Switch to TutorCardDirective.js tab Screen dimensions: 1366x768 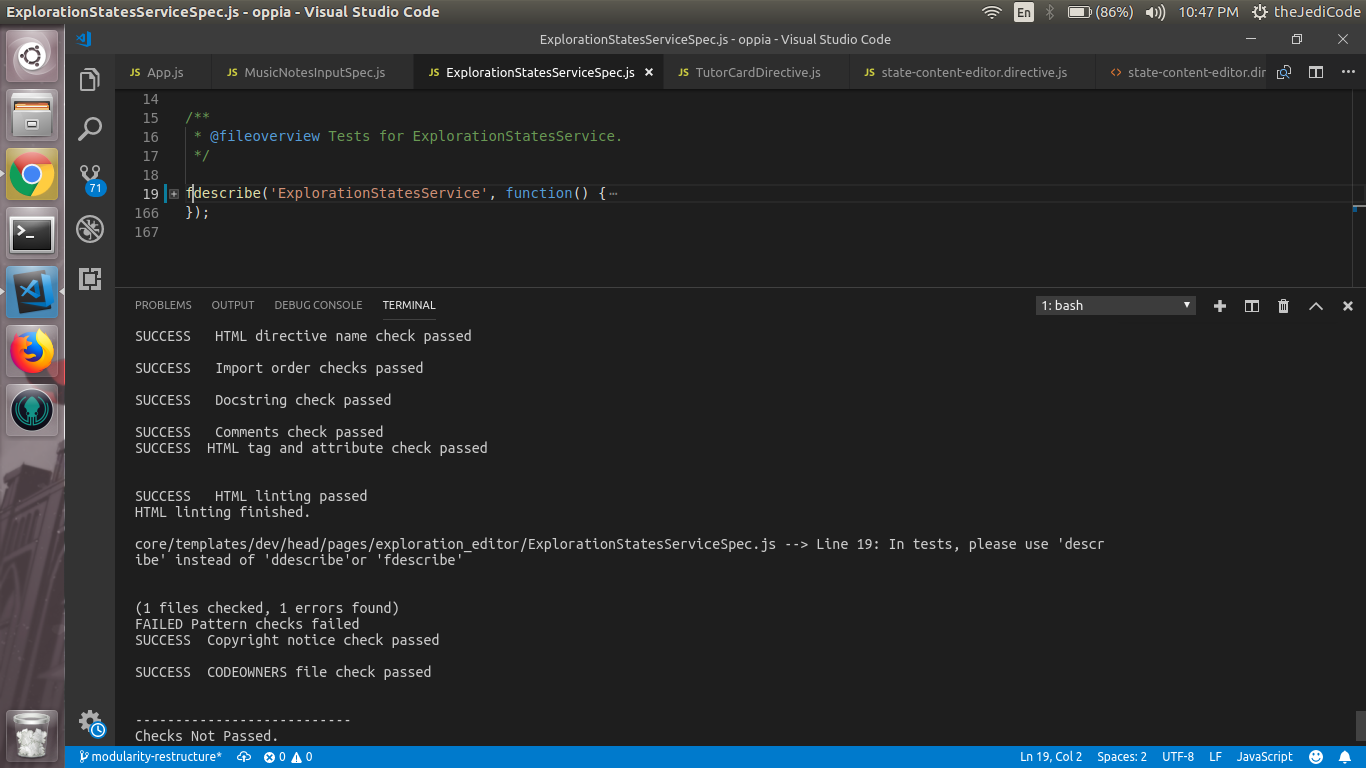pyautogui.click(x=757, y=72)
